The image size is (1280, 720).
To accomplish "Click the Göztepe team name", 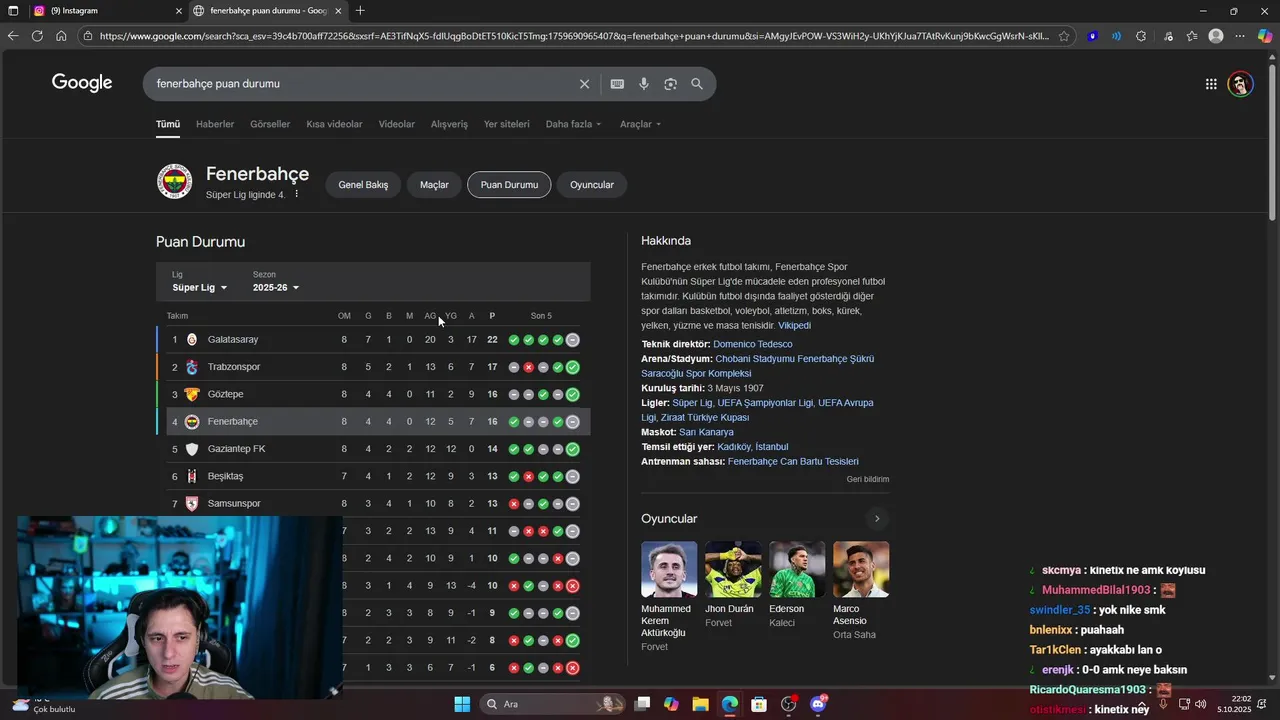I will (x=225, y=394).
